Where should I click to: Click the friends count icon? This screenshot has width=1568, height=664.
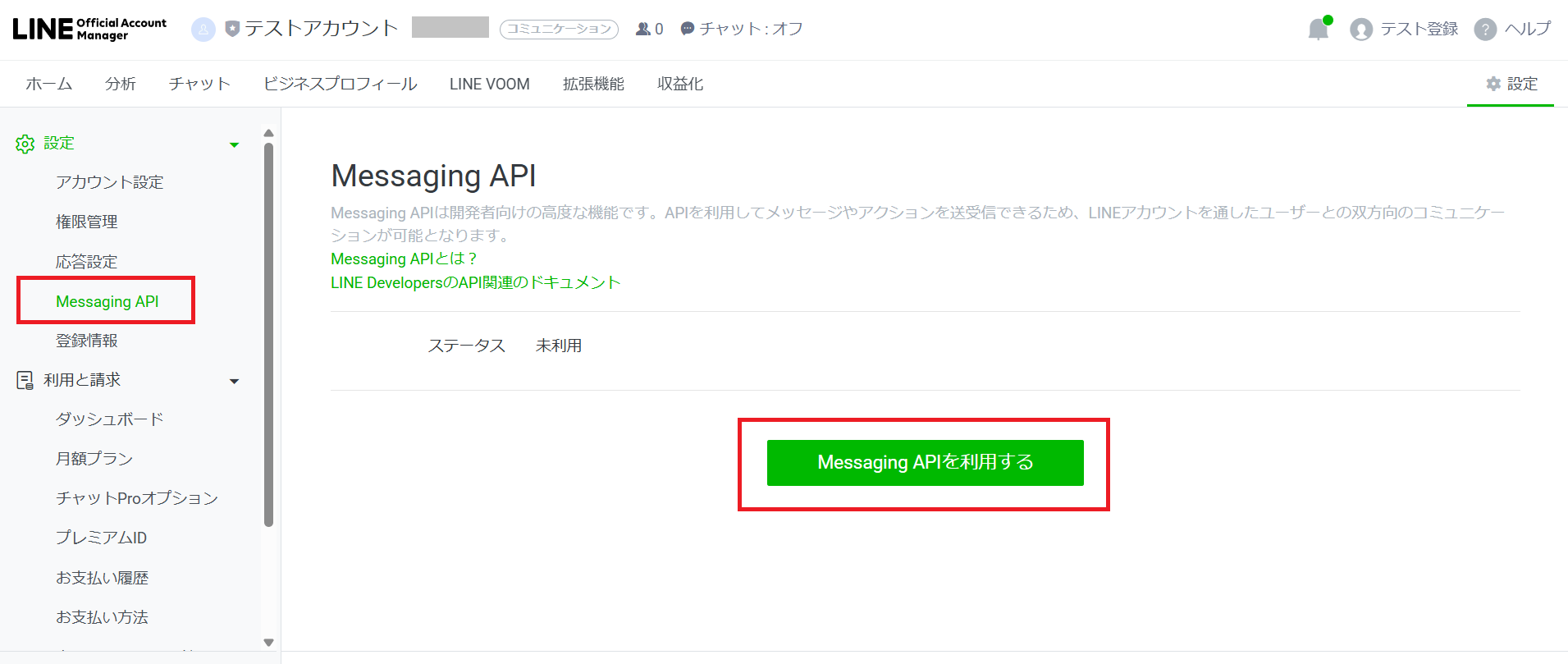[x=643, y=29]
